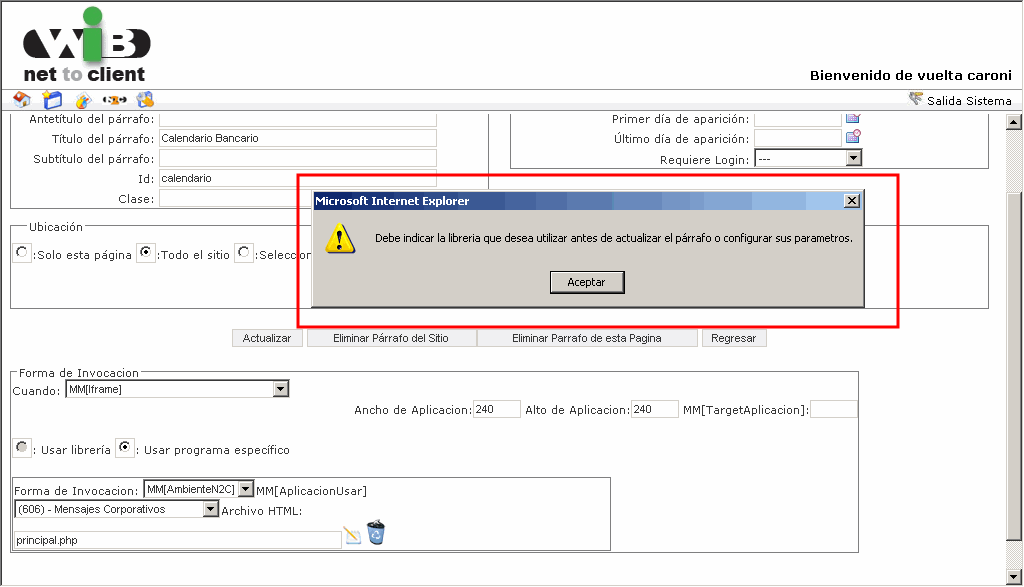This screenshot has height=587, width=1024.
Task: Click the recycle bin delete file icon
Action: (376, 532)
